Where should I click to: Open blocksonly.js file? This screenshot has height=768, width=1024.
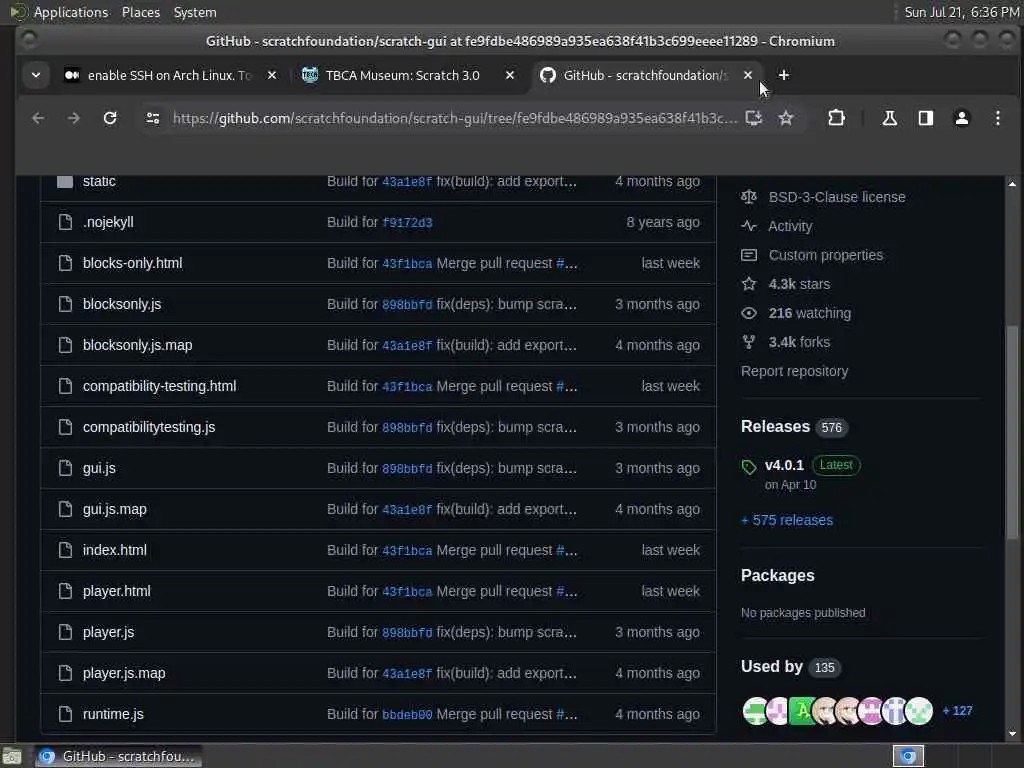121,304
